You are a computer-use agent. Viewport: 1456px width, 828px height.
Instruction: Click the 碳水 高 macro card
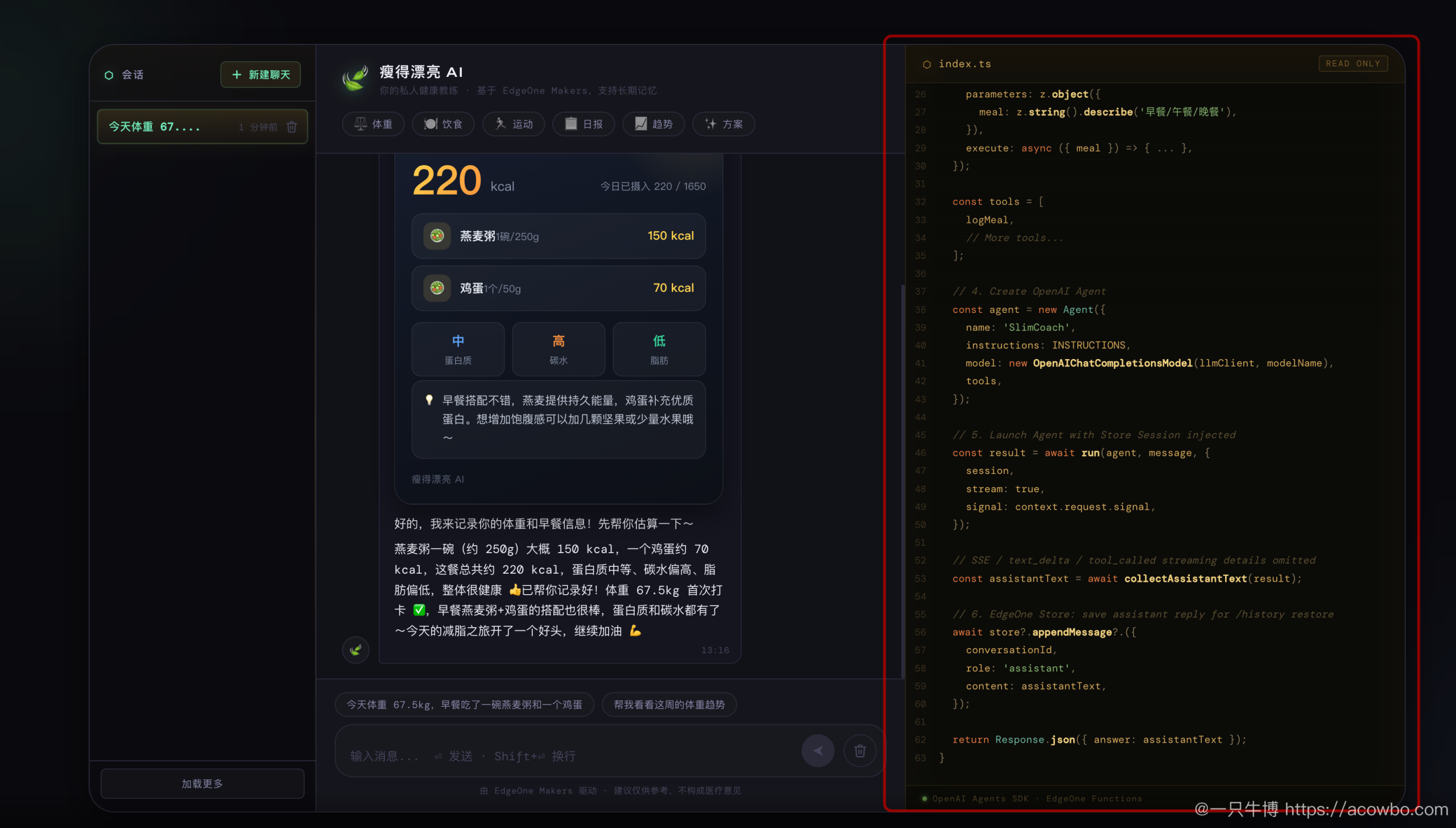coord(559,349)
